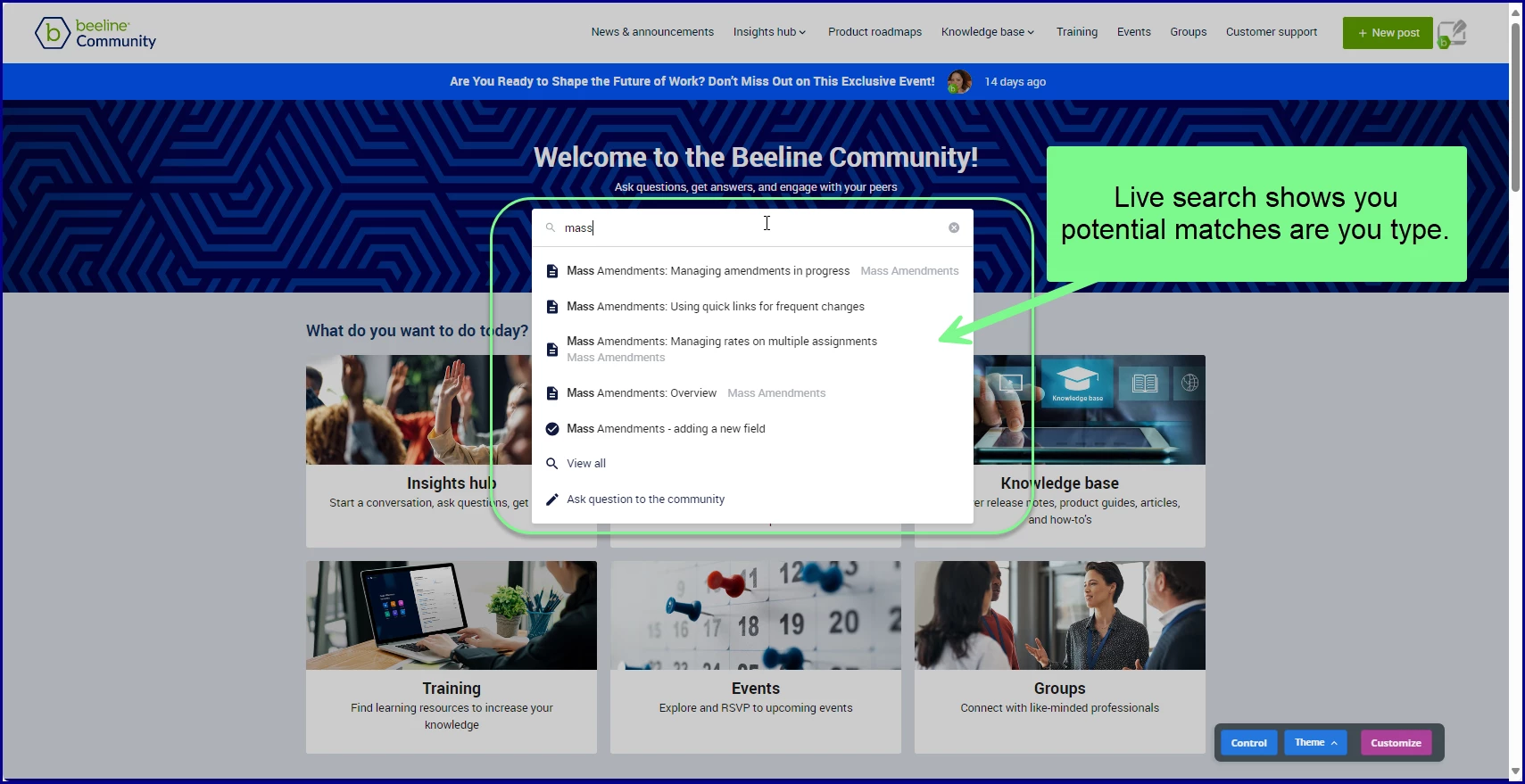Viewport: 1525px width, 784px height.
Task: Open the user profile avatar in the header
Action: click(x=1452, y=34)
